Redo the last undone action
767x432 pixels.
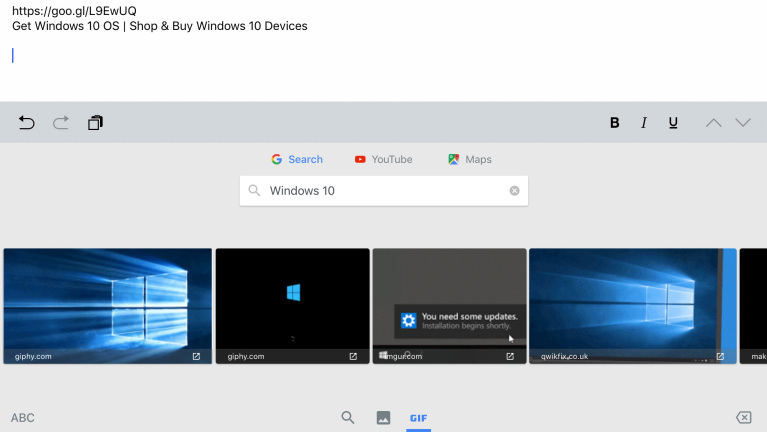point(61,122)
